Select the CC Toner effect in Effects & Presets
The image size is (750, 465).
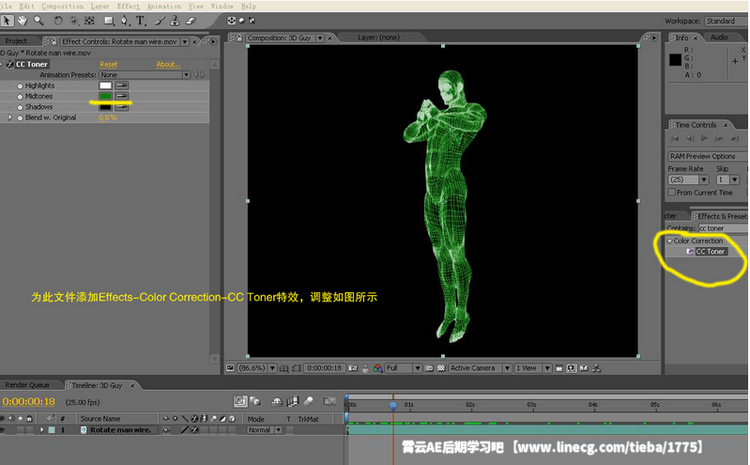click(710, 252)
